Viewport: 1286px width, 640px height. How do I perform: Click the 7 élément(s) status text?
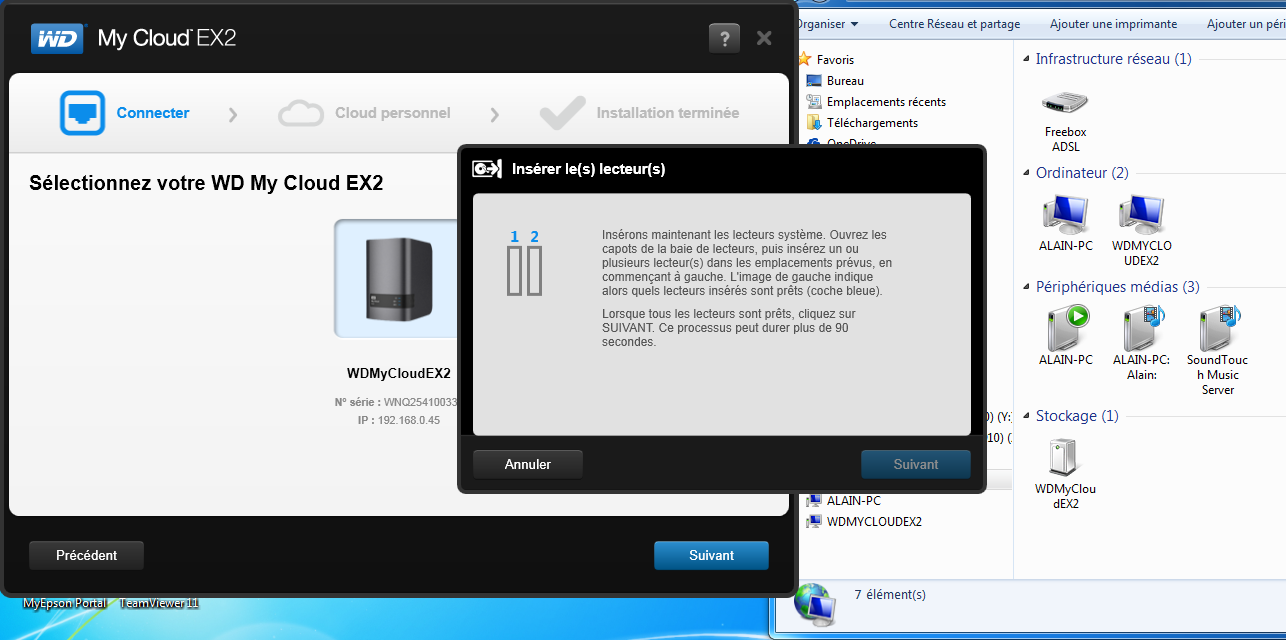(890, 594)
